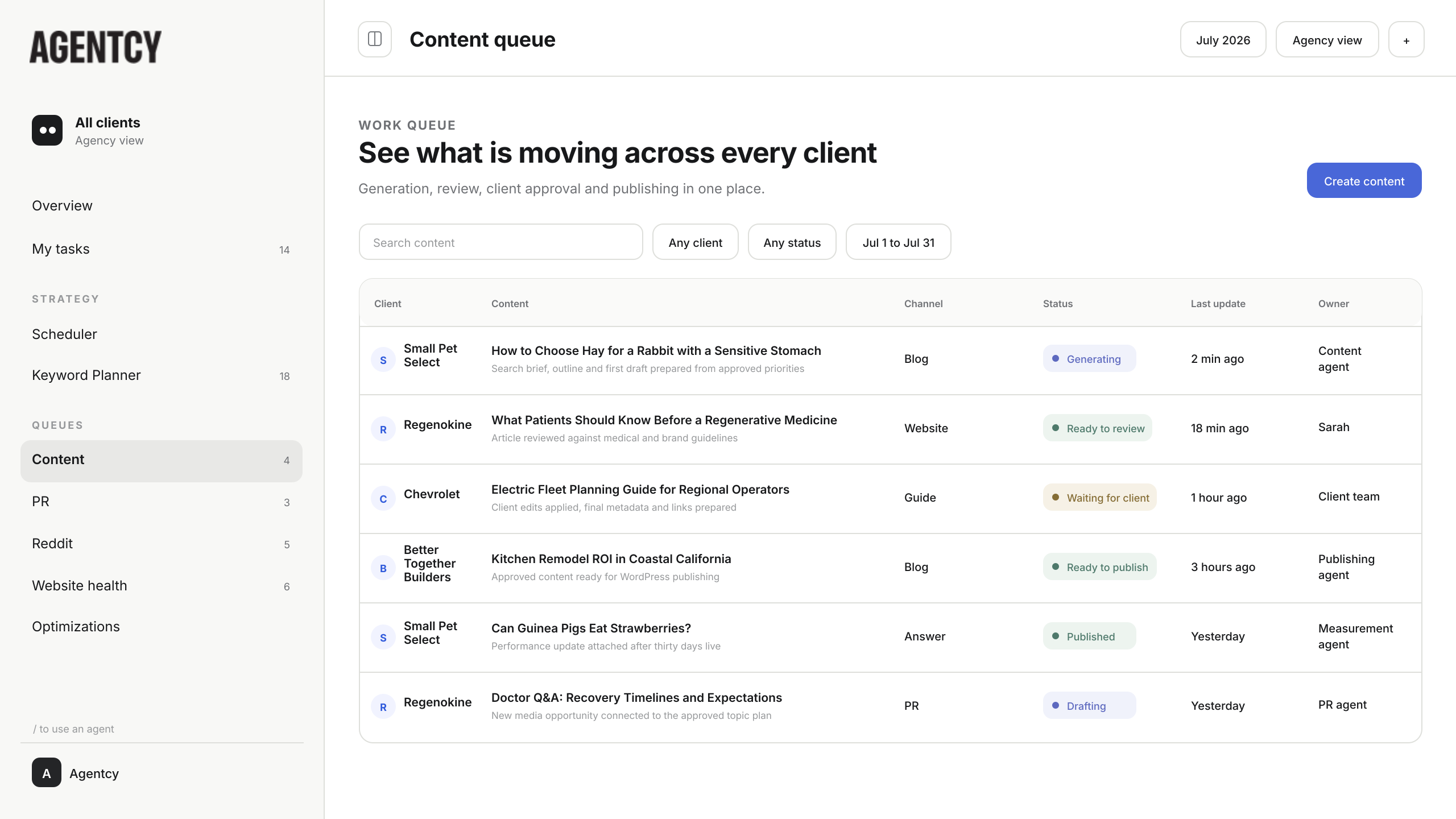
Task: Switch the Agency view selector
Action: [x=1327, y=39]
